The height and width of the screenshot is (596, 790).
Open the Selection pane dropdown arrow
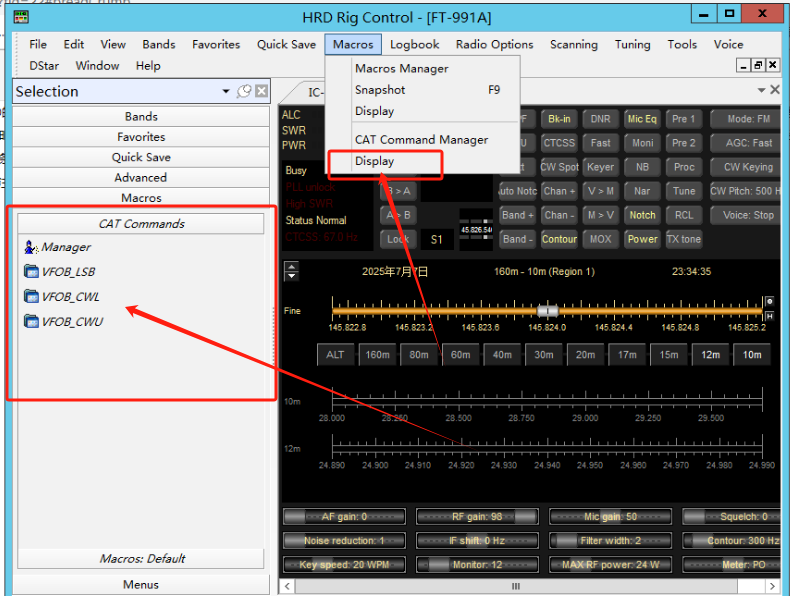(226, 91)
